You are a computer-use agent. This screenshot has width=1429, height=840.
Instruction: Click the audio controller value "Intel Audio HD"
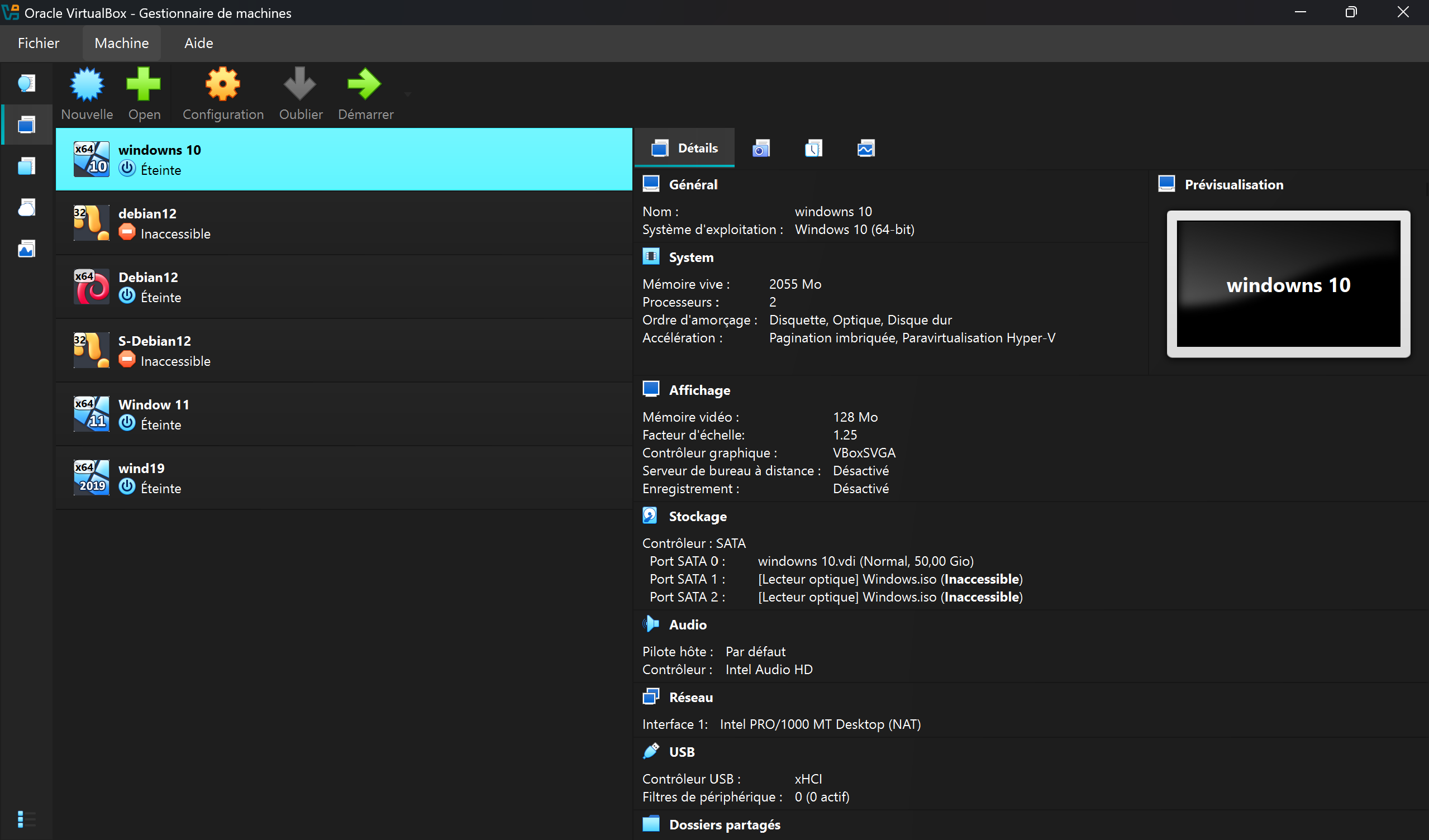769,670
